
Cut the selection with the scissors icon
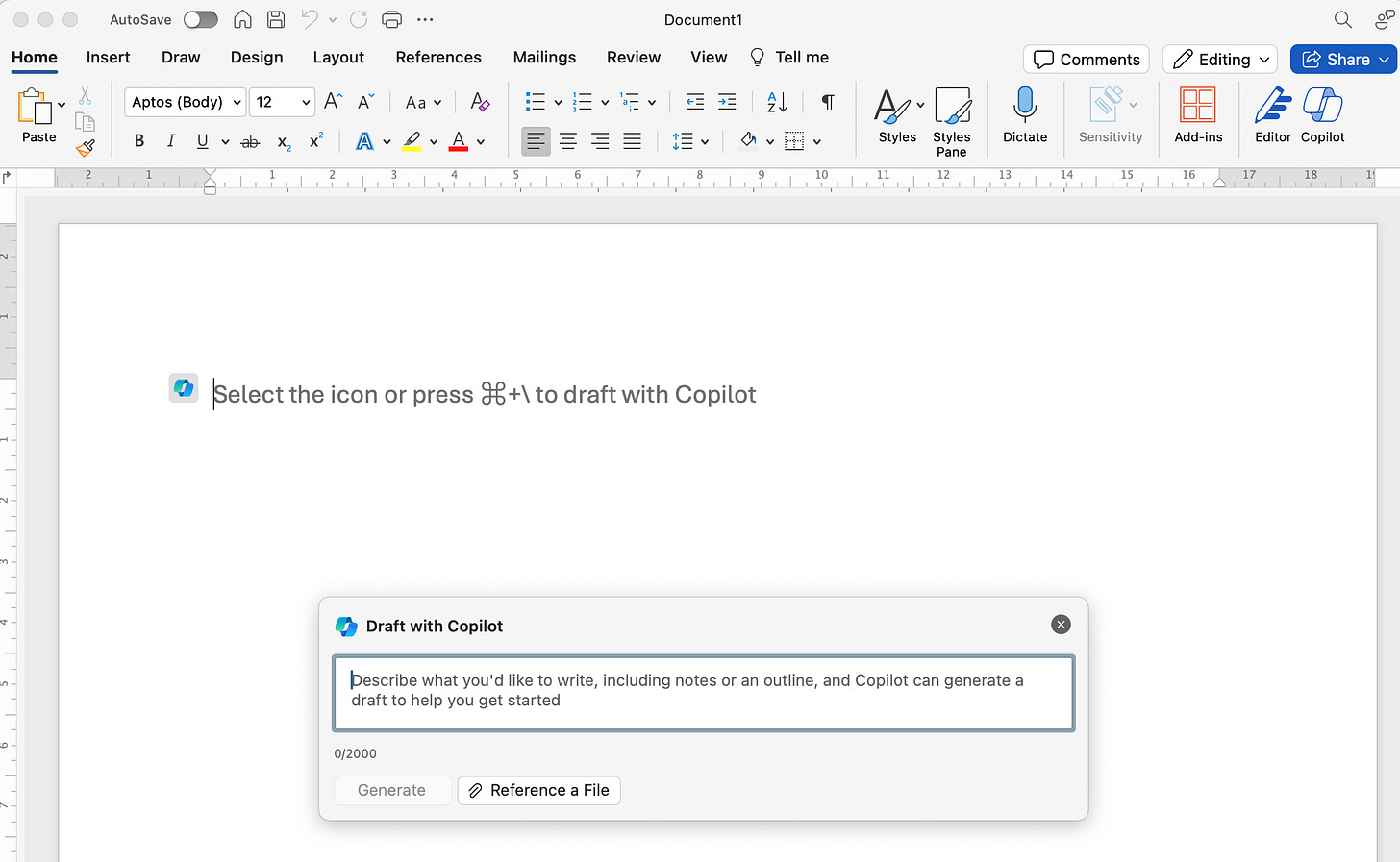click(85, 96)
